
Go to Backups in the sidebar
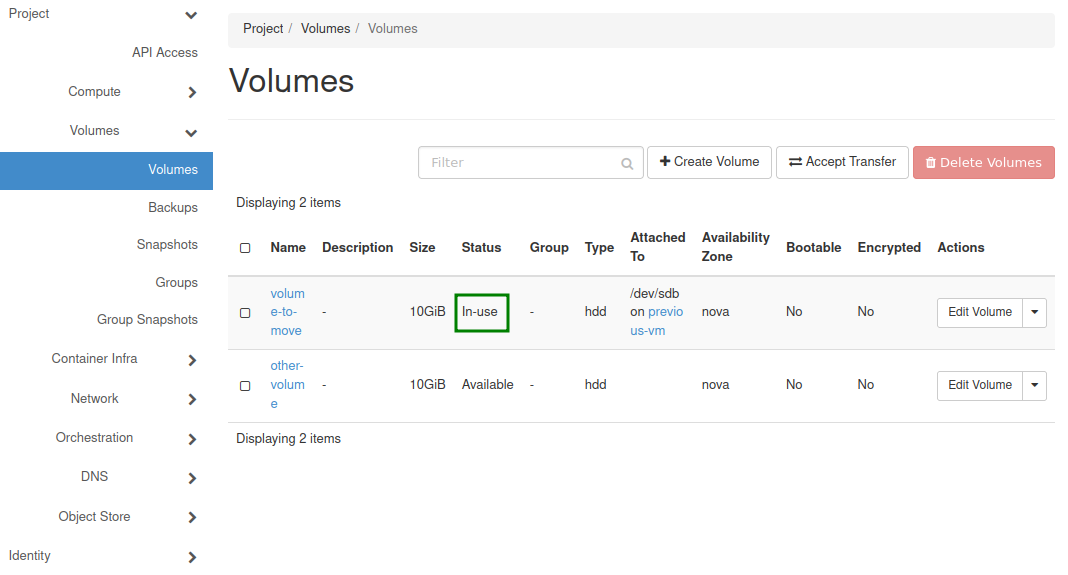point(173,208)
